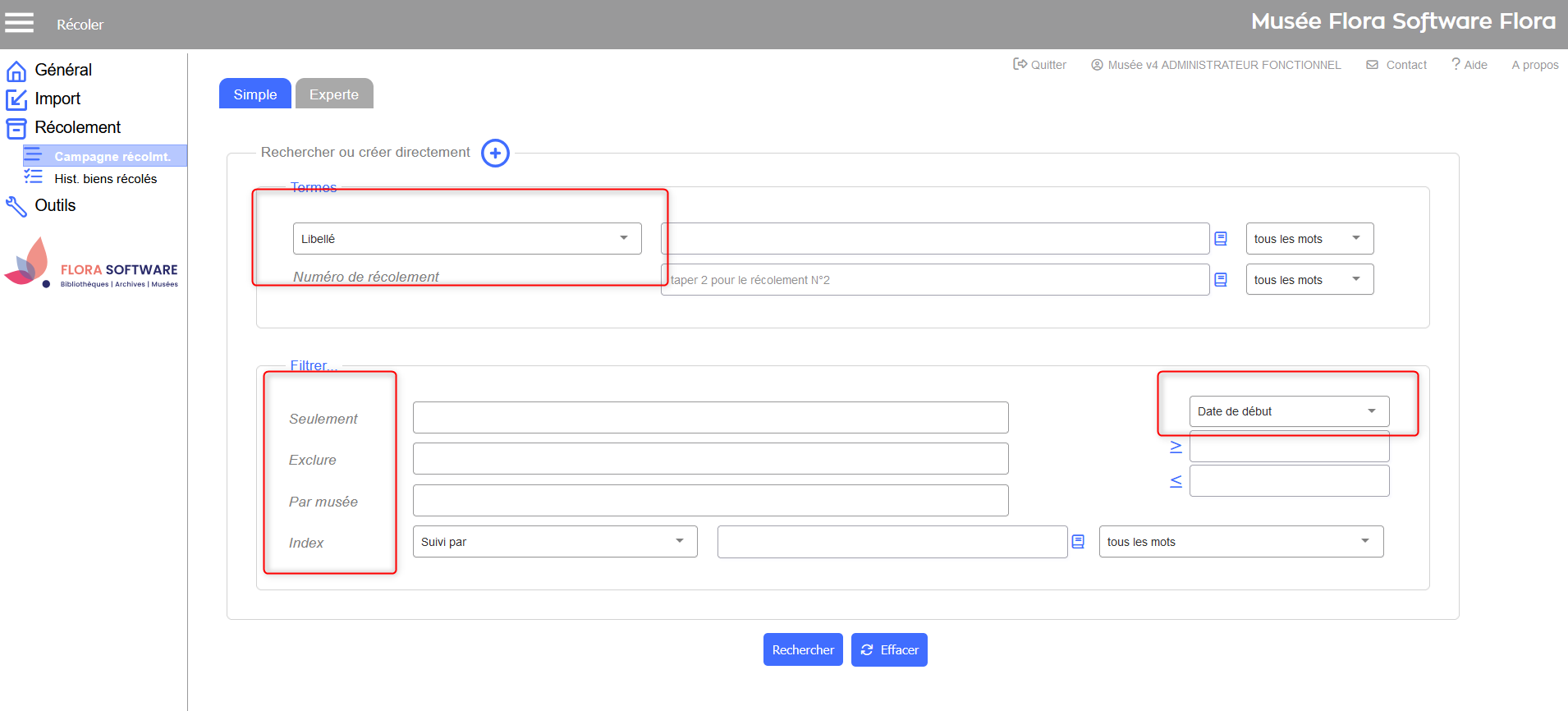1568x711 pixels.
Task: Click the list icon beside the récolement number field
Action: point(1221,280)
